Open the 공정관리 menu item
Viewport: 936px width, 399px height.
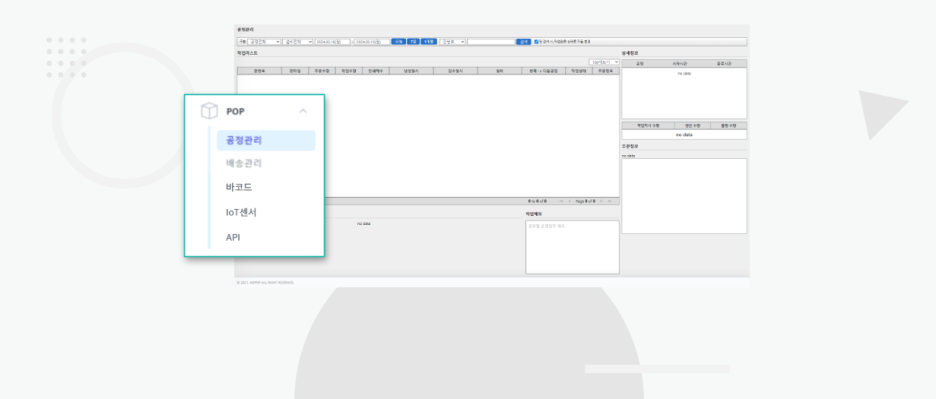point(266,140)
